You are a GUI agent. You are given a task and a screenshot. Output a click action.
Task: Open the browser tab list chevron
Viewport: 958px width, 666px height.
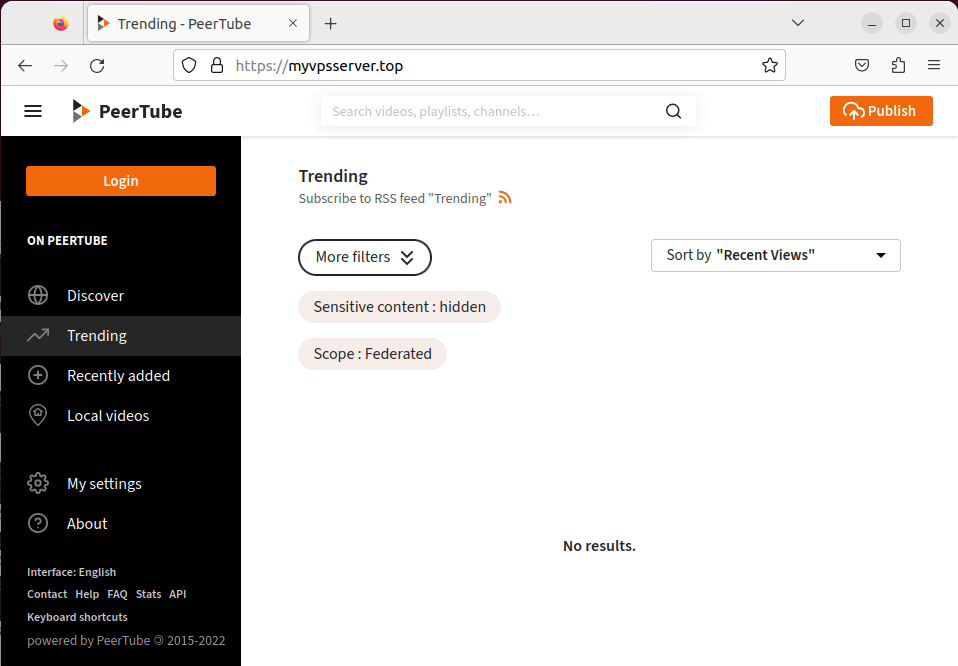pos(798,22)
